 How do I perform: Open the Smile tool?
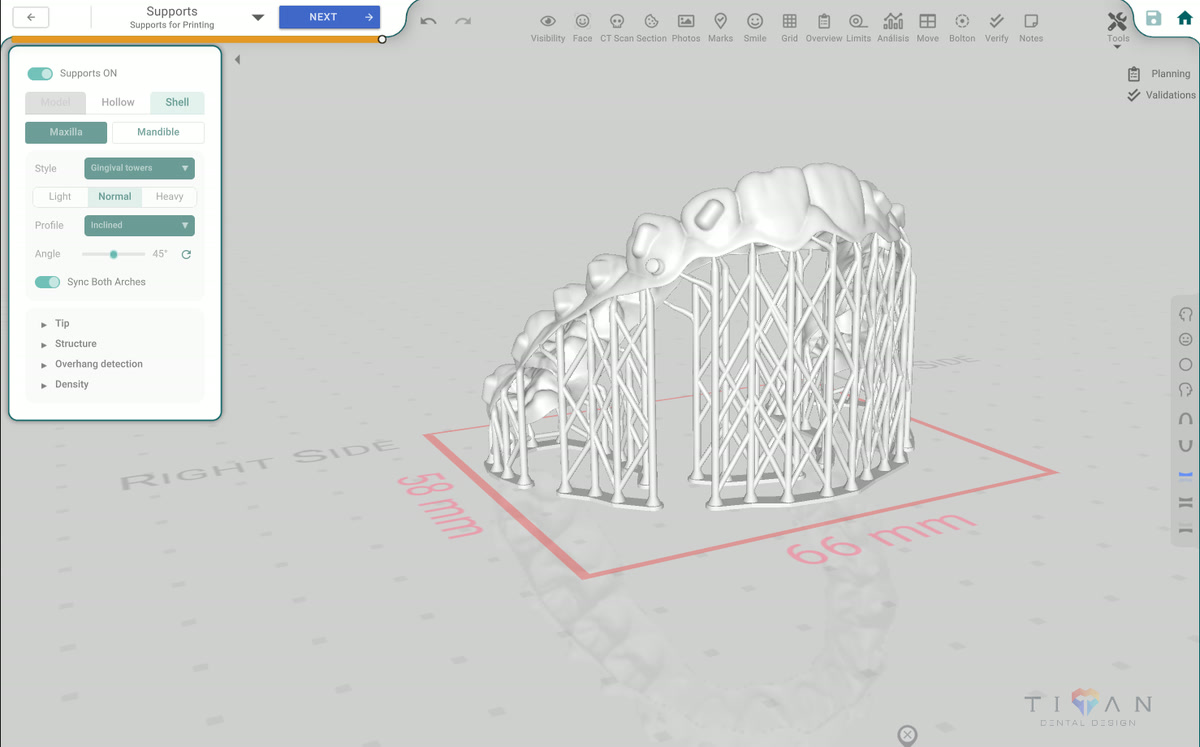pos(755,27)
